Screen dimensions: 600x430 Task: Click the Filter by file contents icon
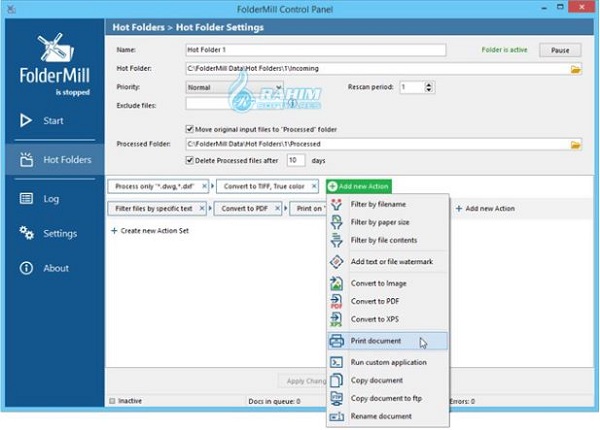pyautogui.click(x=336, y=240)
